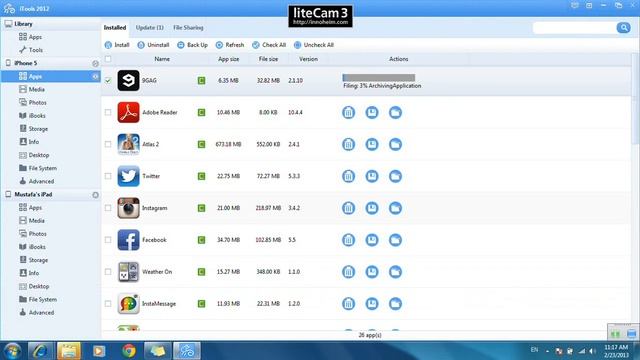
Task: Uninstall Twitter via trash icon
Action: click(x=348, y=176)
